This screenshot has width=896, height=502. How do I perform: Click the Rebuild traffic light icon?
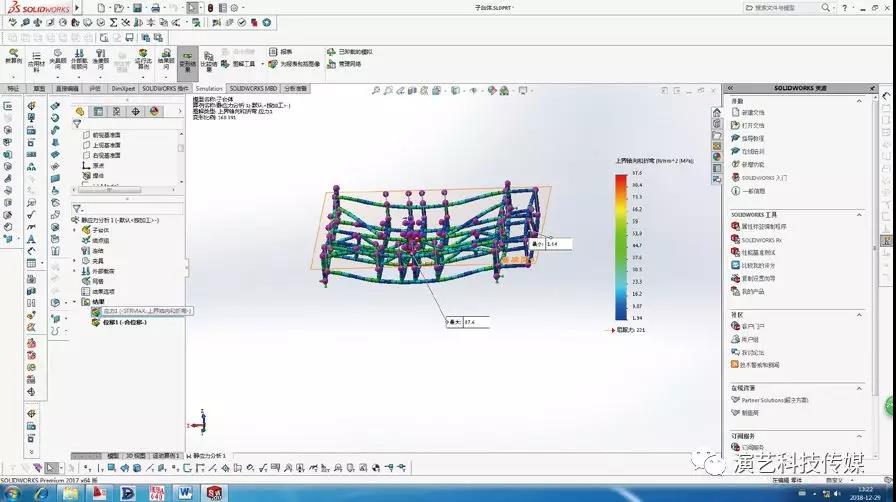click(210, 8)
